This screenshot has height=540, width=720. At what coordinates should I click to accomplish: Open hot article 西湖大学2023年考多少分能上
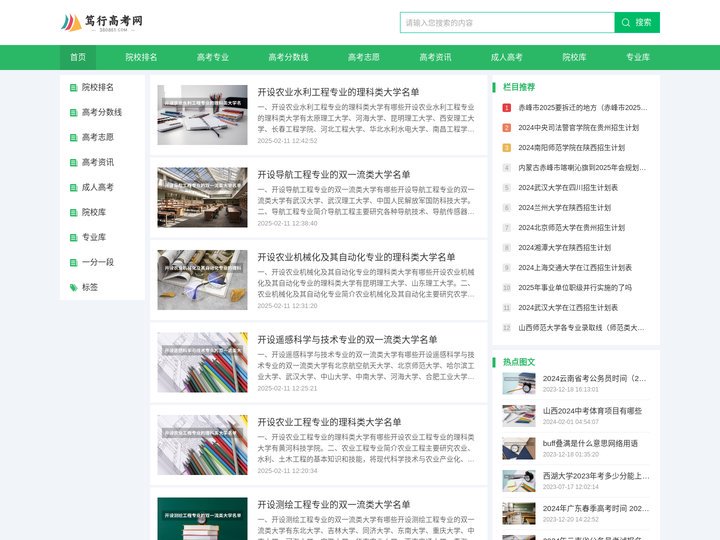coord(596,476)
